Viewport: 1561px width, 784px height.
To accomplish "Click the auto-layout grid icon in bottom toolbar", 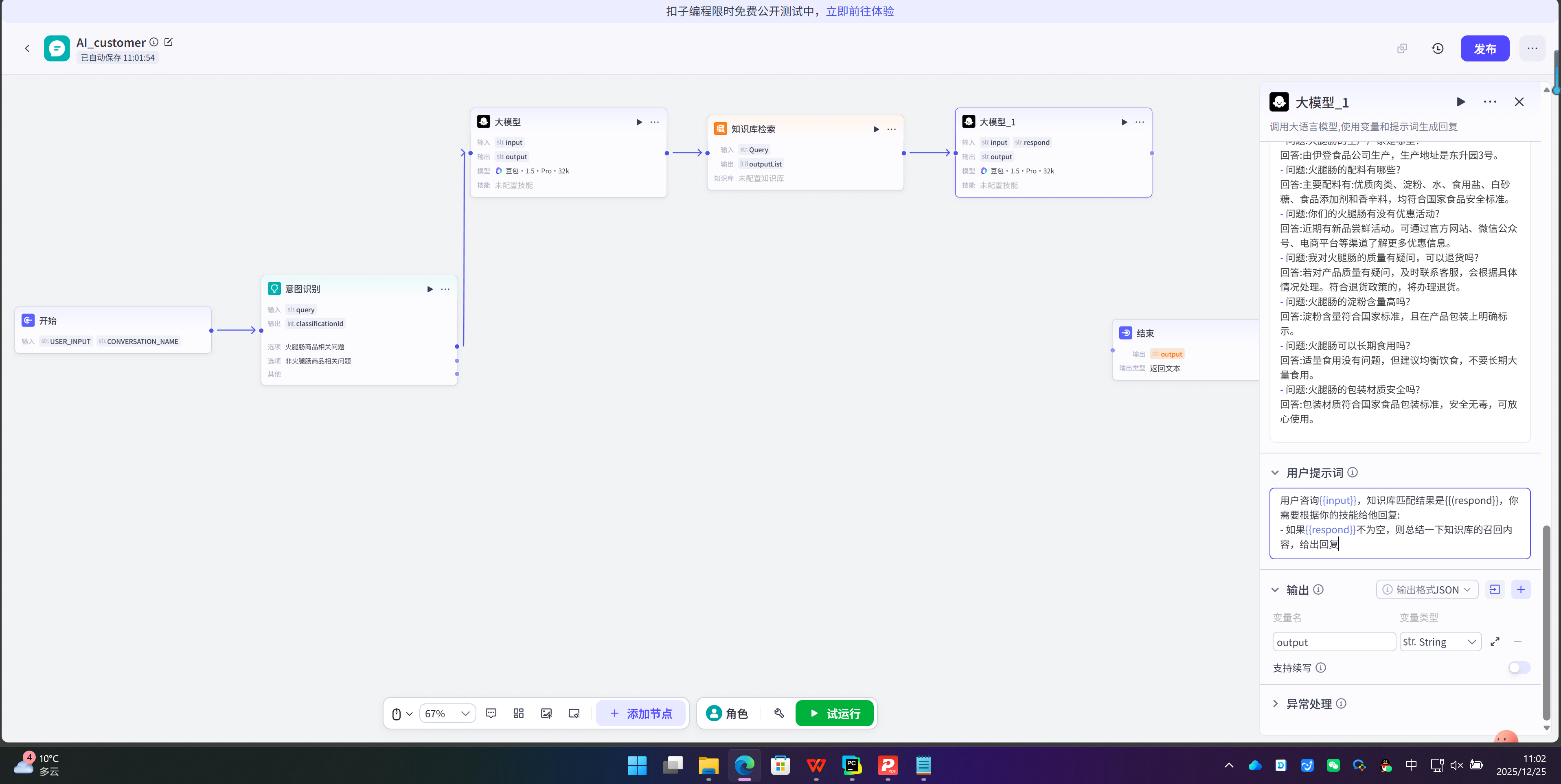I will [x=518, y=713].
